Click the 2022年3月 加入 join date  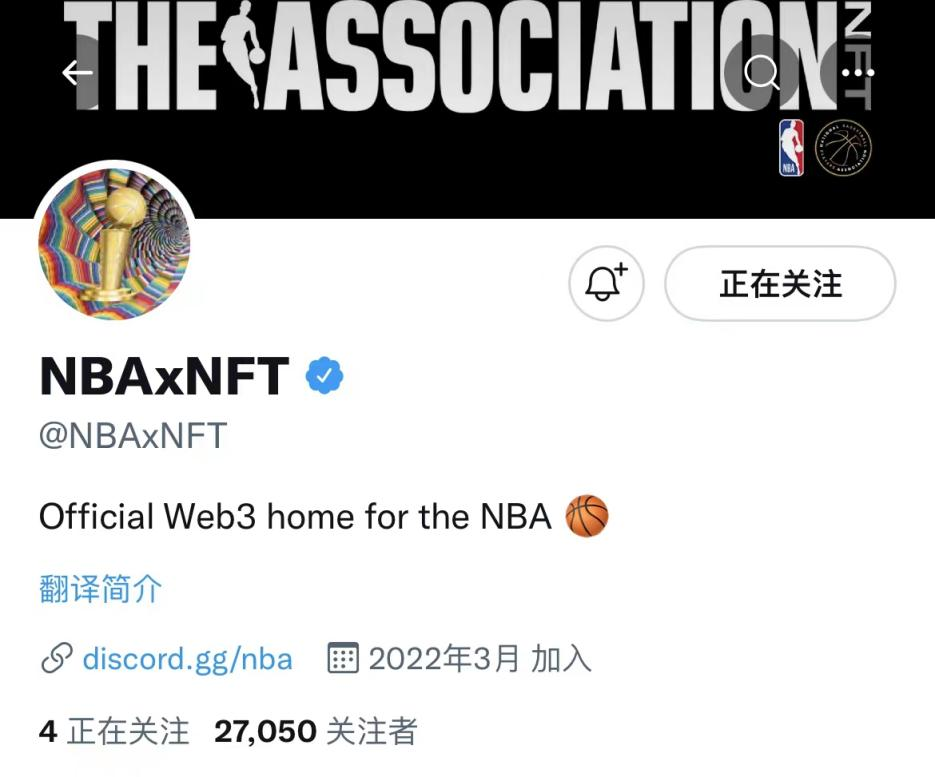tap(479, 659)
